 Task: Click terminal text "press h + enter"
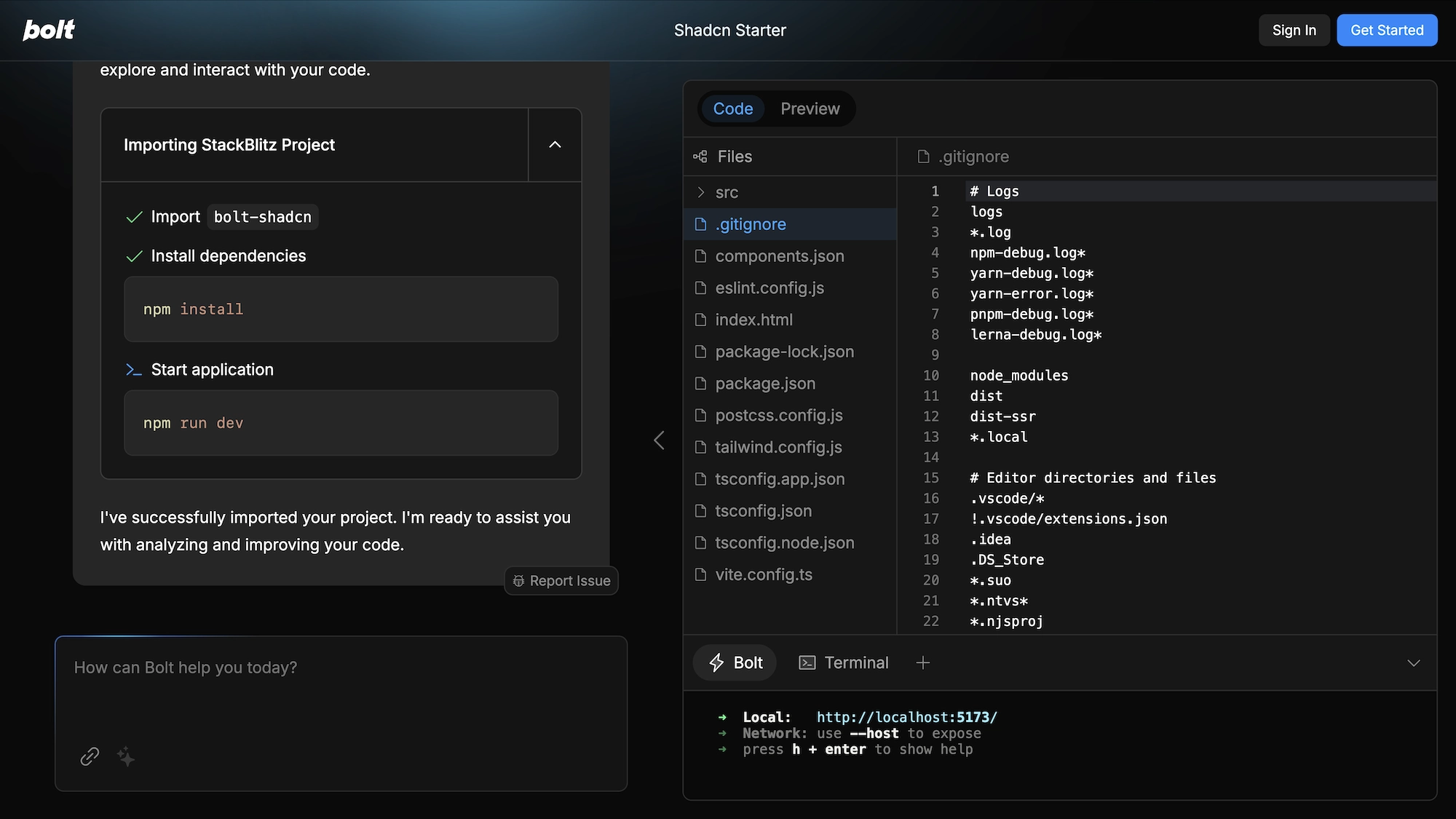coord(804,750)
